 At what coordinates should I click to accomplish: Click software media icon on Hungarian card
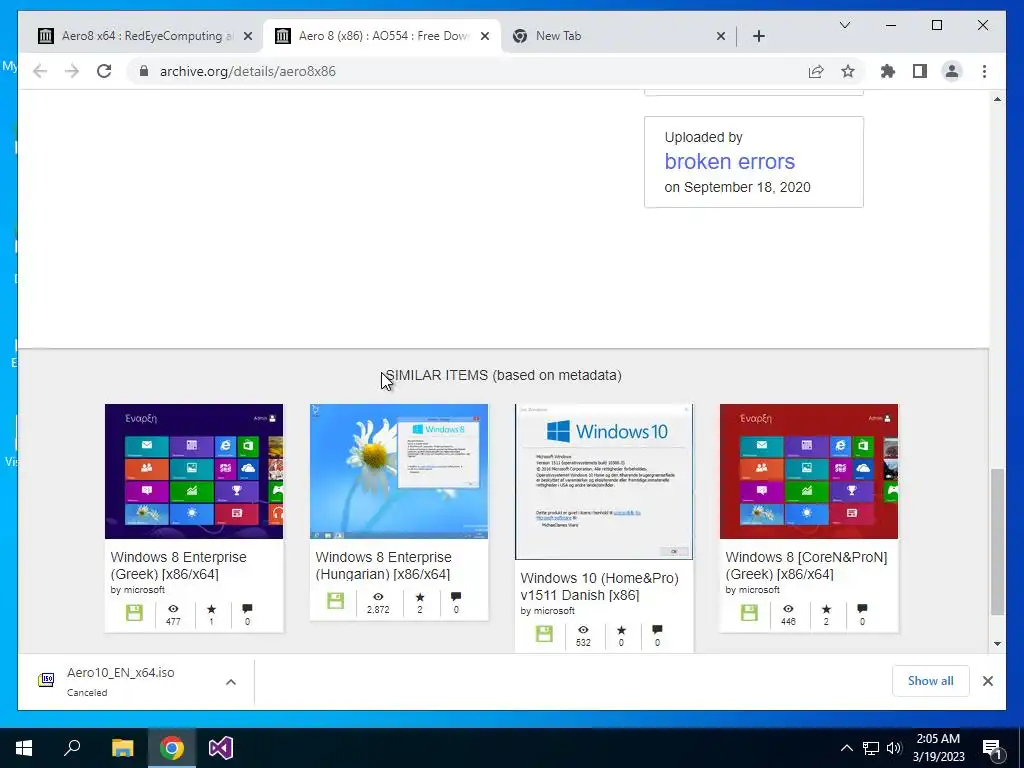(x=336, y=600)
